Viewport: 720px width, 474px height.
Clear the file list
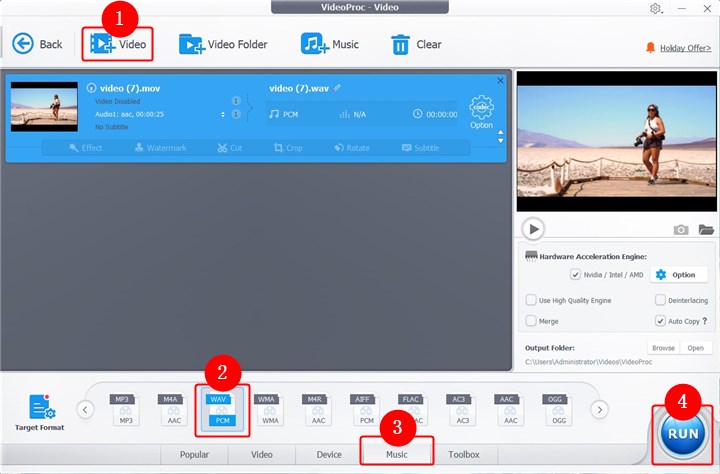point(416,45)
